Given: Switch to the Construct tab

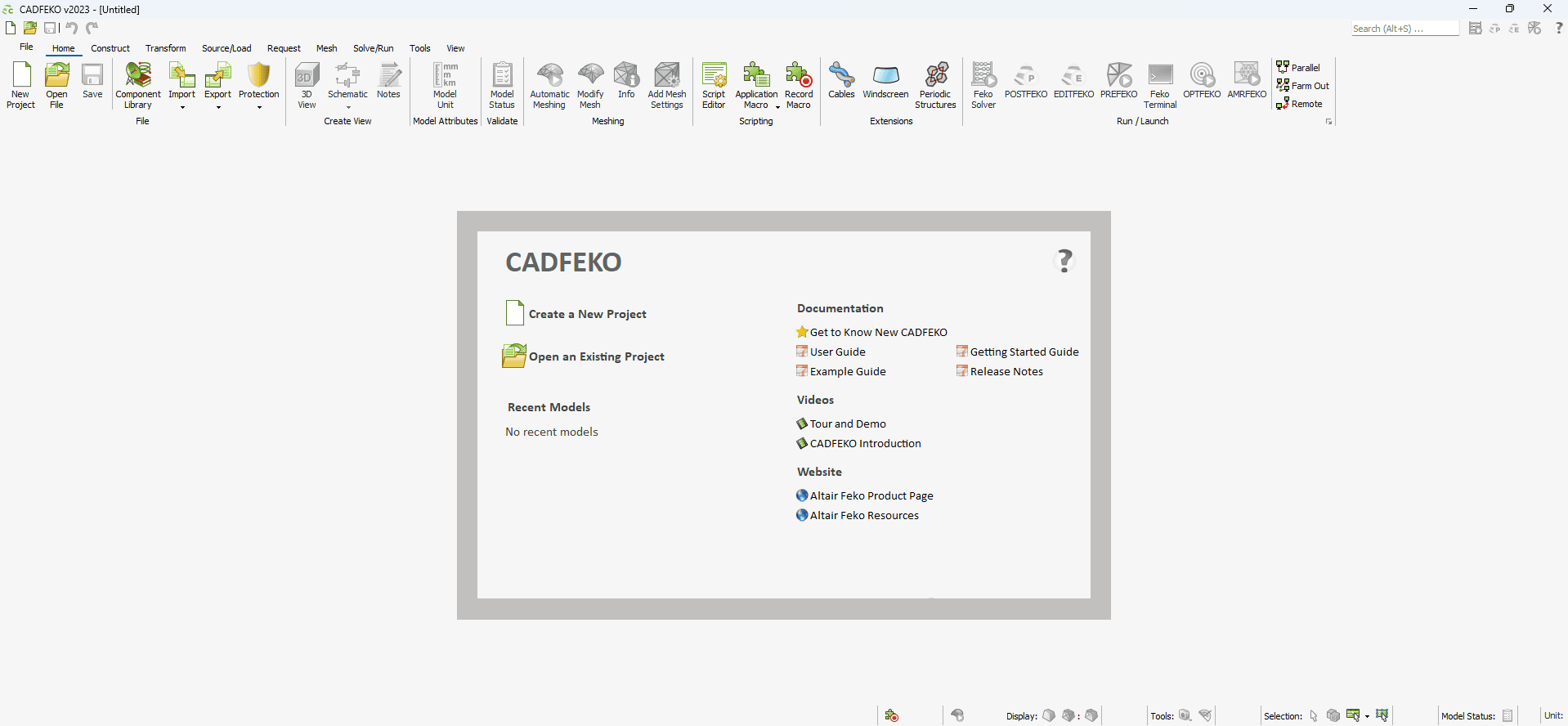Looking at the screenshot, I should (110, 48).
